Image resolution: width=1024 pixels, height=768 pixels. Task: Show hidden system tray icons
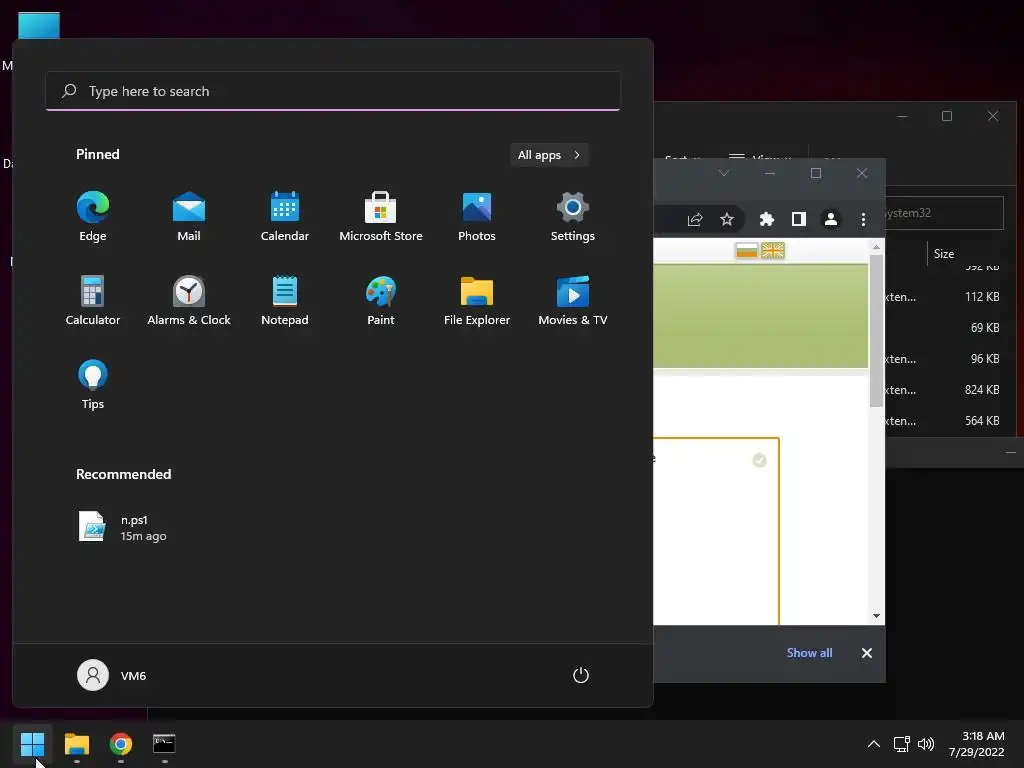coord(874,744)
